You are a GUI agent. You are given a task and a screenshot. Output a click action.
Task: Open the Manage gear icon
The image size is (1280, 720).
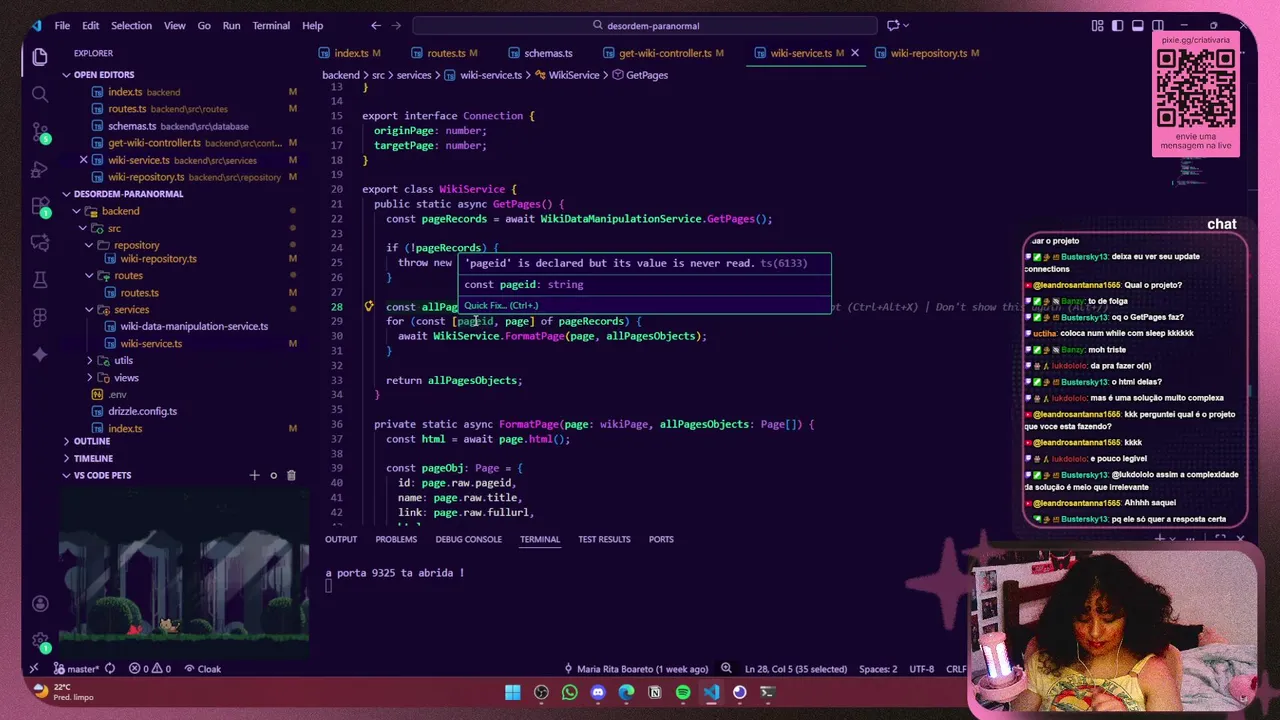pyautogui.click(x=40, y=640)
